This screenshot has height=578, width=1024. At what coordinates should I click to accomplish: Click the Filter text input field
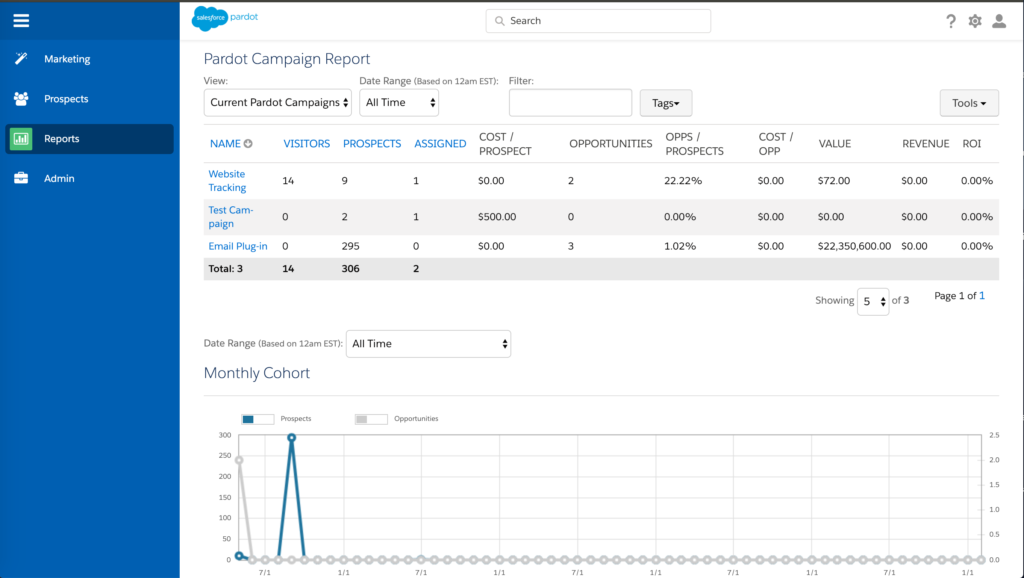(570, 102)
